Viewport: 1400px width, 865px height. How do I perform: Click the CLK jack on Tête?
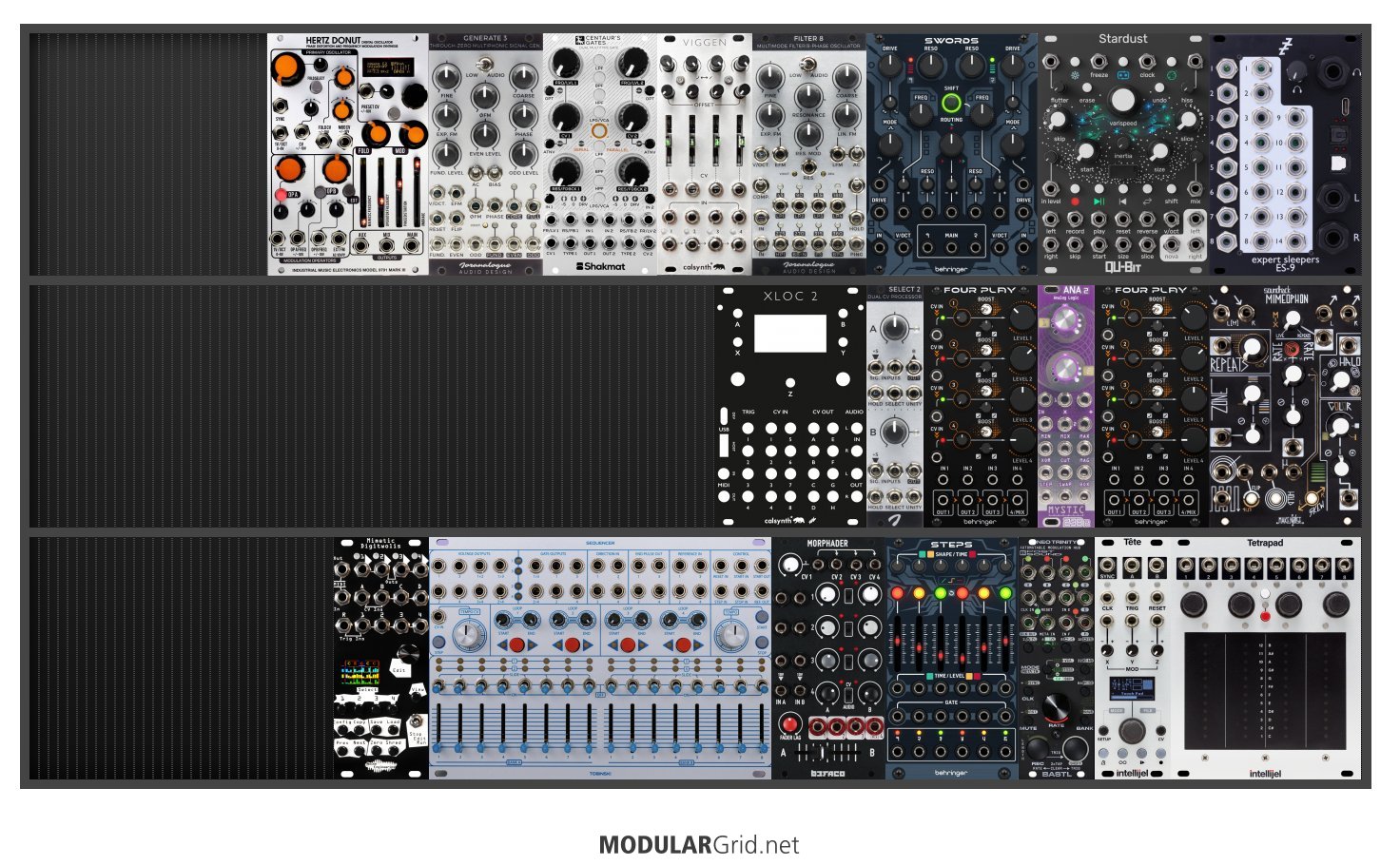point(1108,596)
